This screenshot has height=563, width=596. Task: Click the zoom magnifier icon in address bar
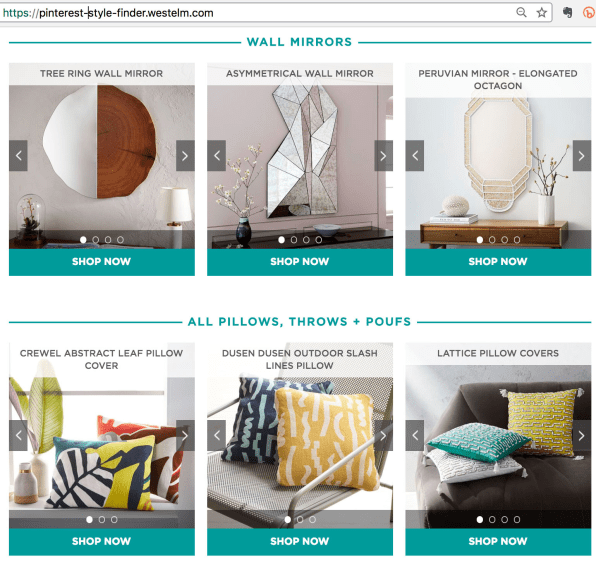tap(521, 13)
